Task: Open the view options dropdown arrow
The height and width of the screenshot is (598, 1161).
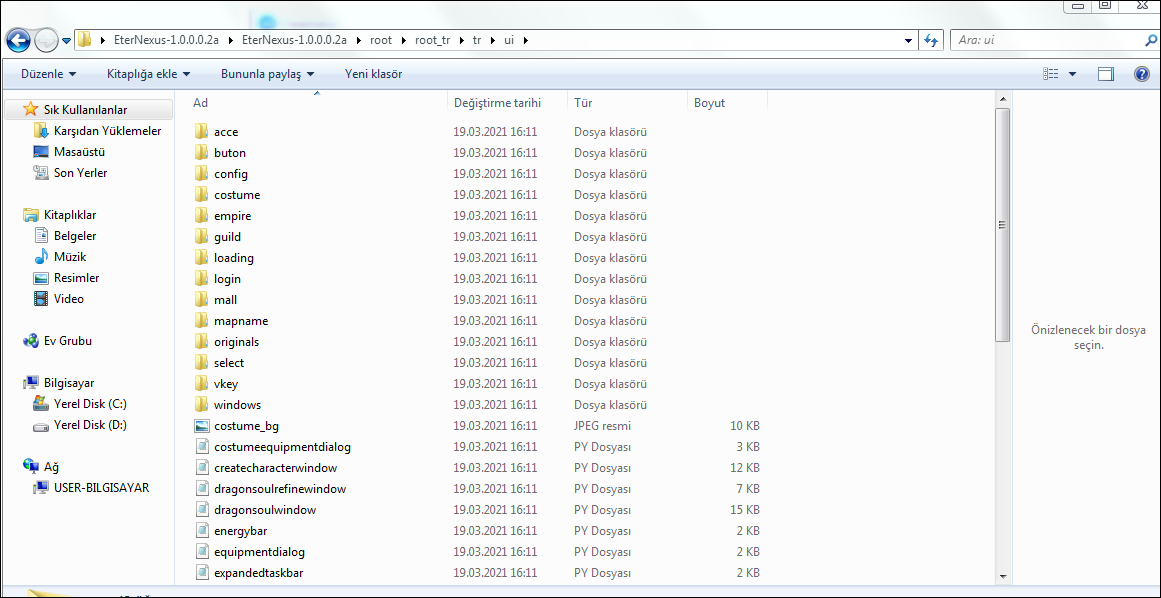Action: [x=1072, y=74]
